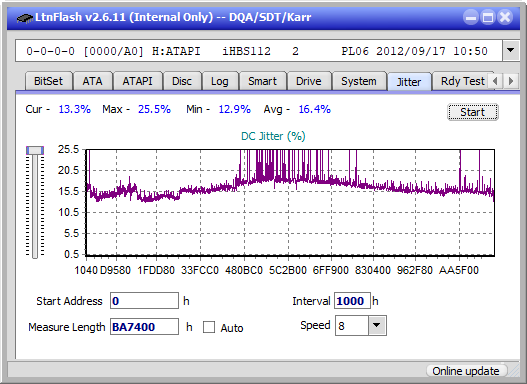
Task: Click the LtnFlash chip icon in title bar
Action: tap(25, 18)
